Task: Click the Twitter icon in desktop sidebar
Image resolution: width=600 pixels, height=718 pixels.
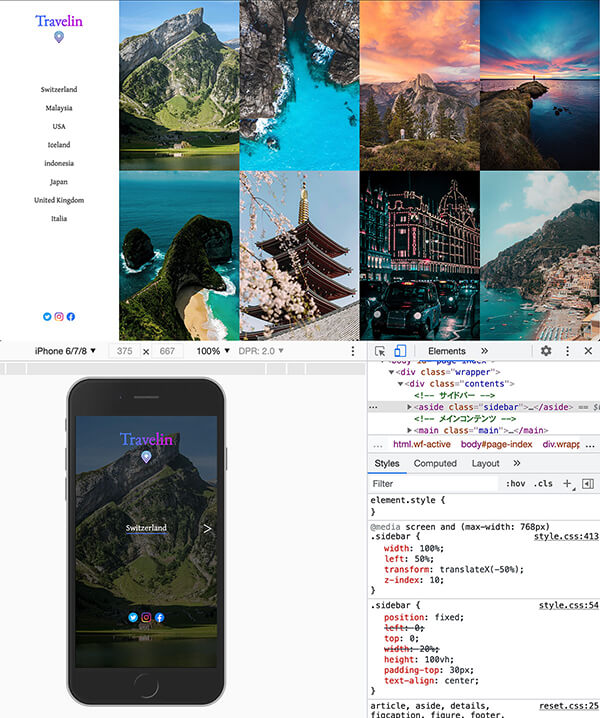Action: click(47, 316)
